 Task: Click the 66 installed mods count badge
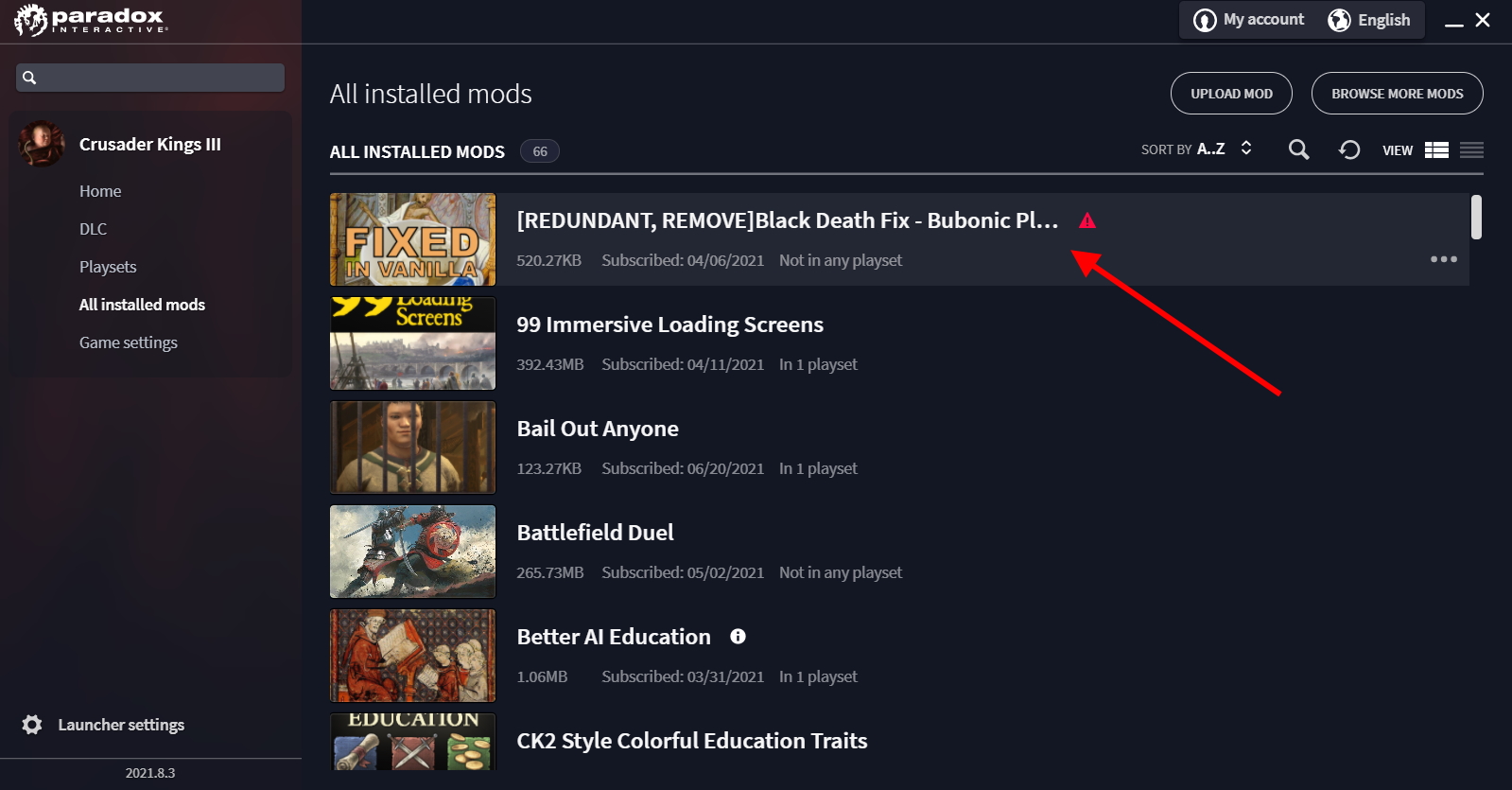(x=540, y=151)
